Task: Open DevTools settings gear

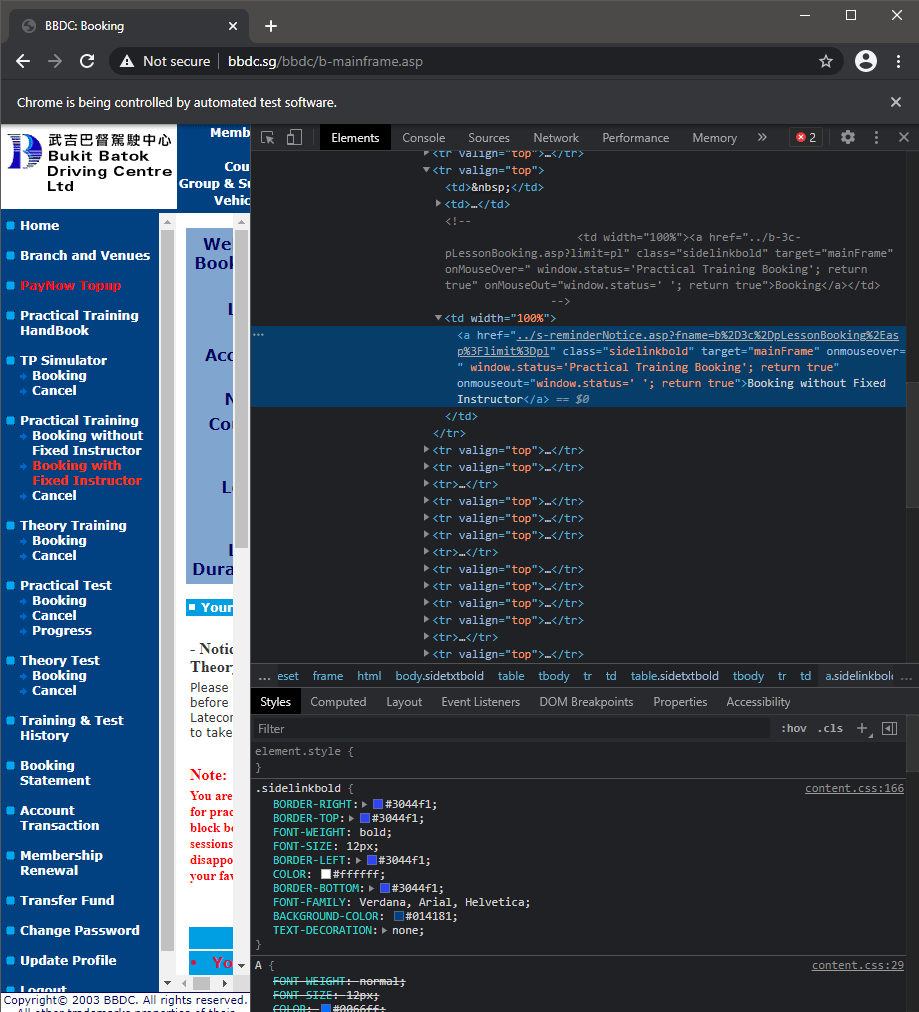Action: click(848, 138)
